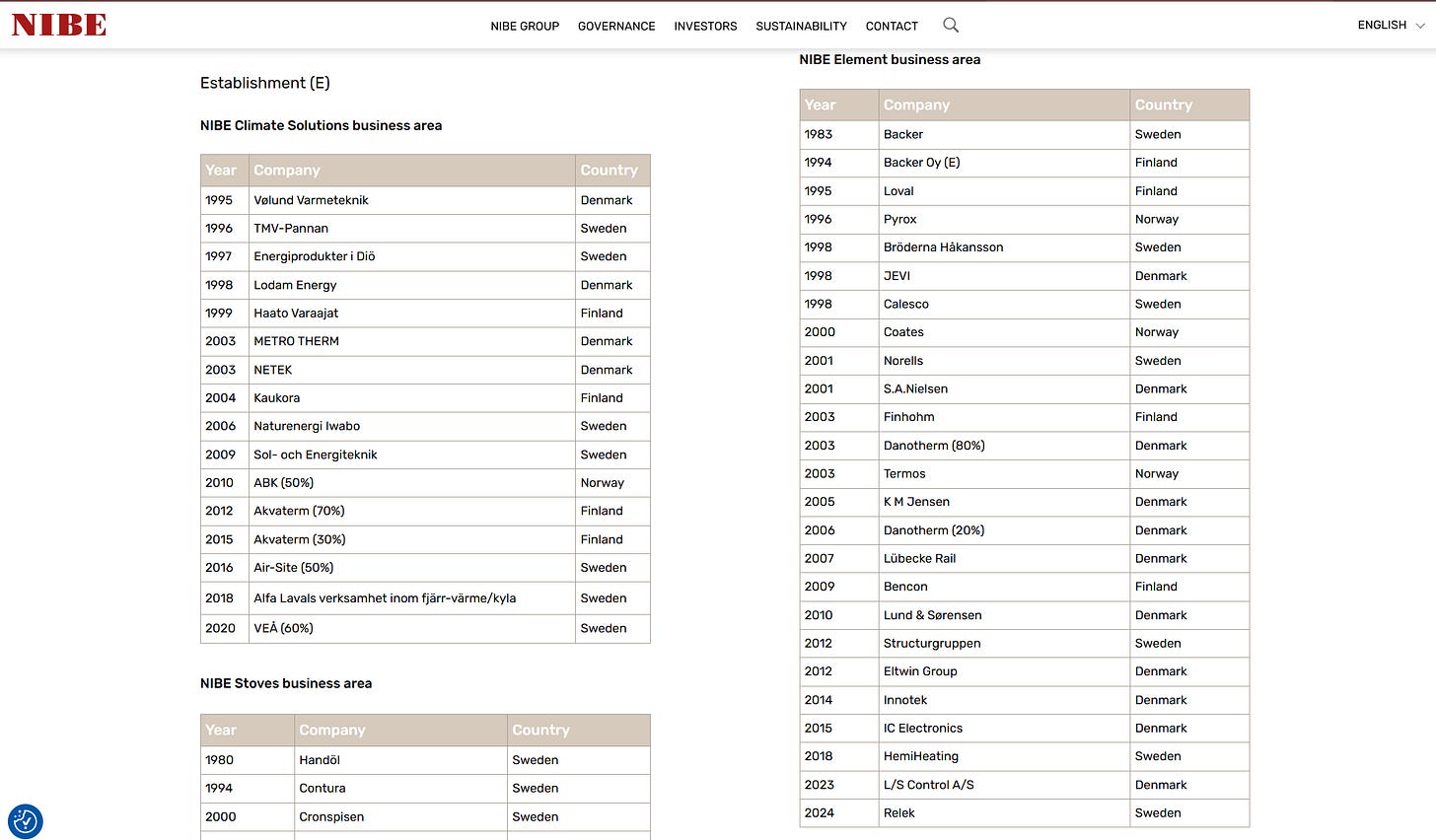The height and width of the screenshot is (840, 1436).
Task: Select Calesco company cell
Action: [x=1004, y=304]
